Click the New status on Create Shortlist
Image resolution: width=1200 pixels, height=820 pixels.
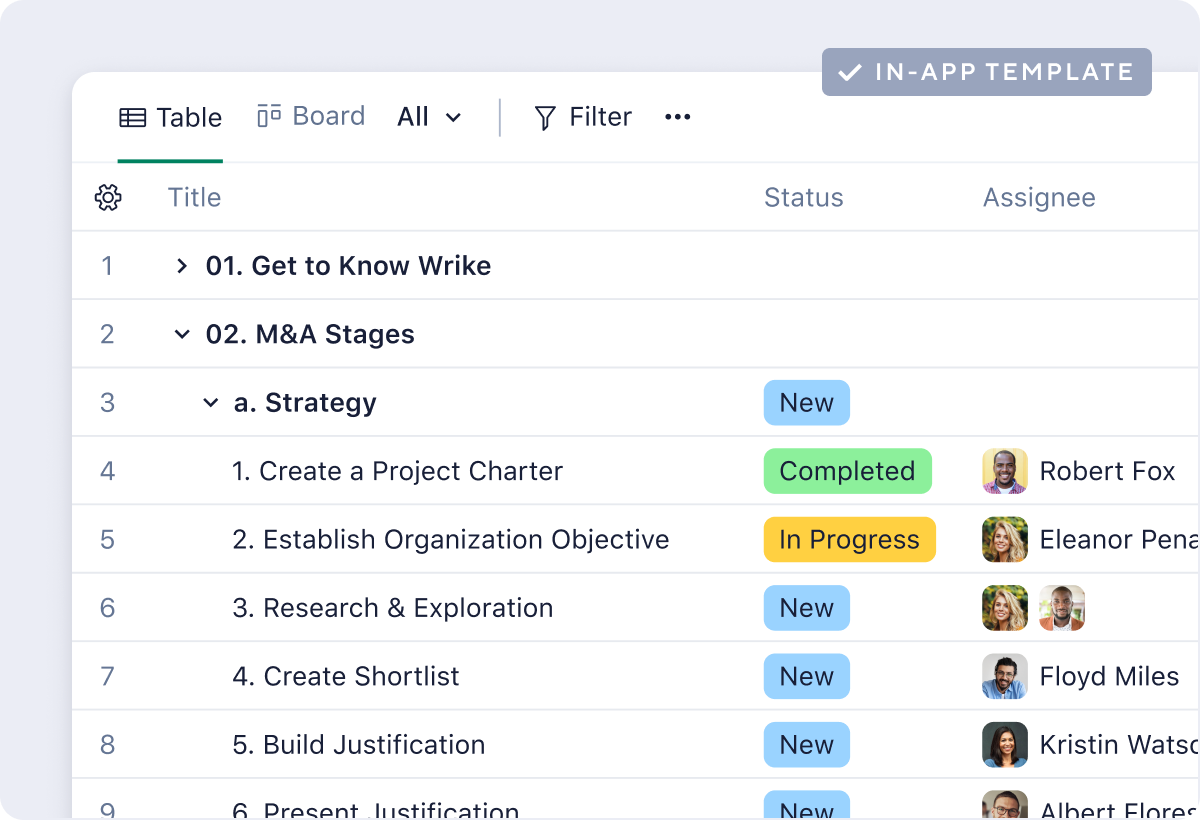(x=807, y=677)
